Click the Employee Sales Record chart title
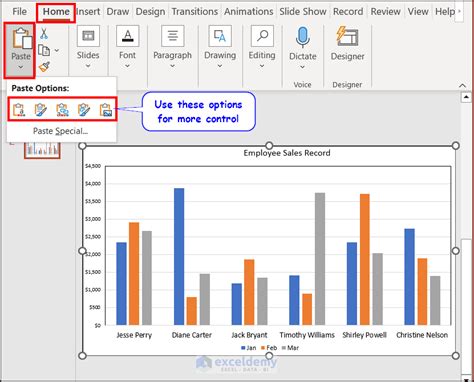Image resolution: width=474 pixels, height=382 pixels. (287, 153)
